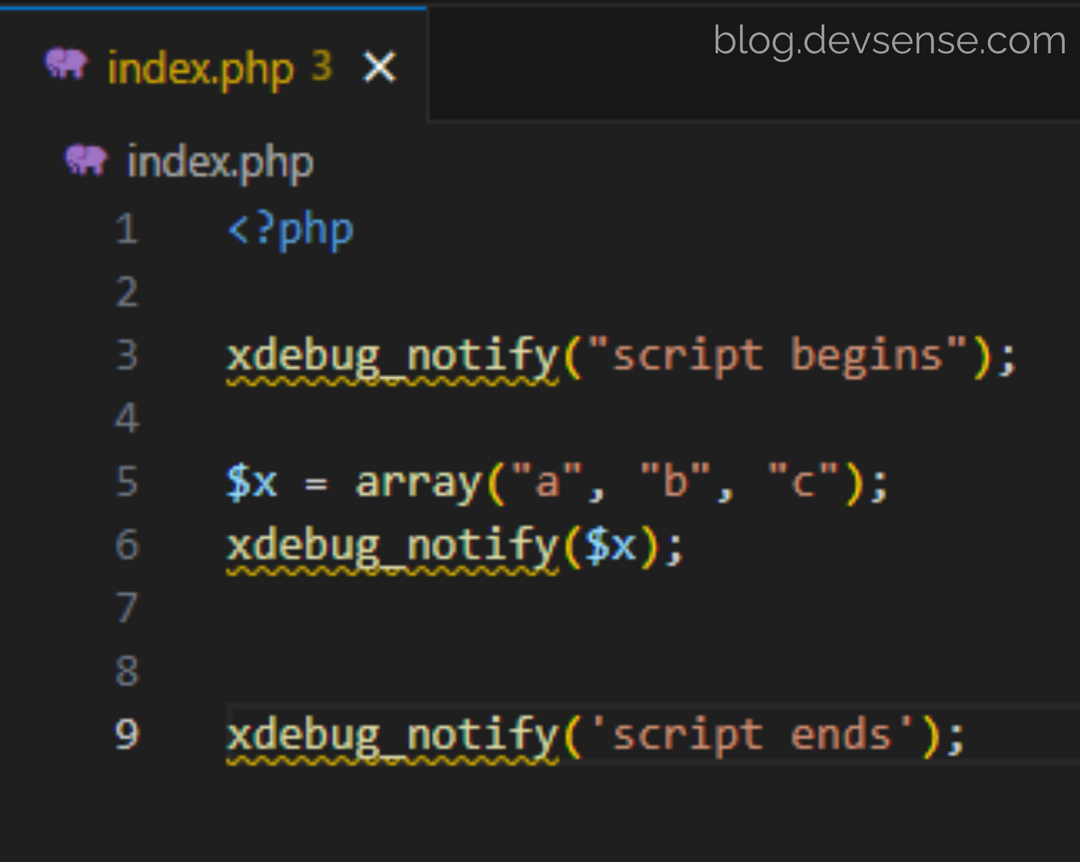The height and width of the screenshot is (862, 1080).
Task: Click xdebug_notify on line 3
Action: 392,356
